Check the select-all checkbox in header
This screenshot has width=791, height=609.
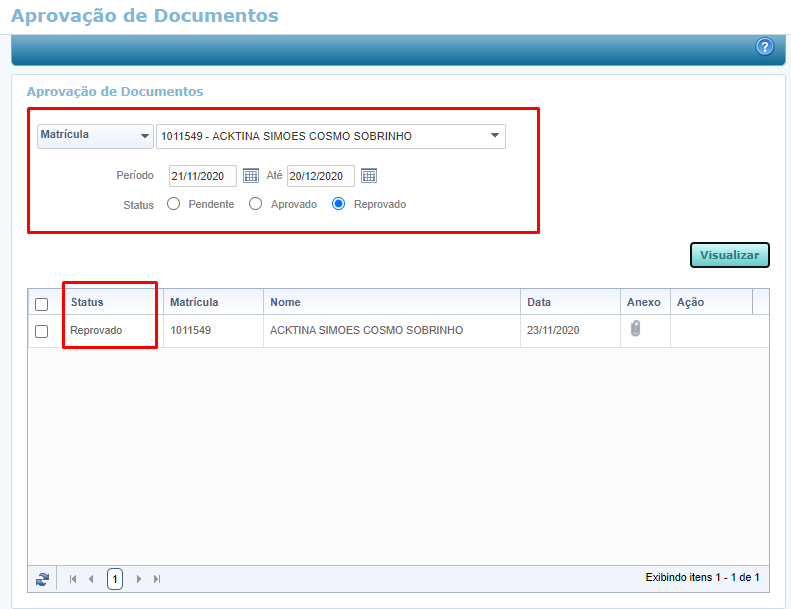coord(42,304)
